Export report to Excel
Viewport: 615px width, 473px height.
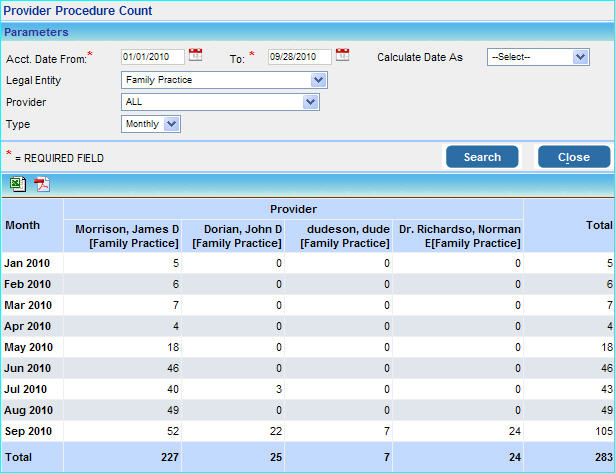tap(18, 183)
